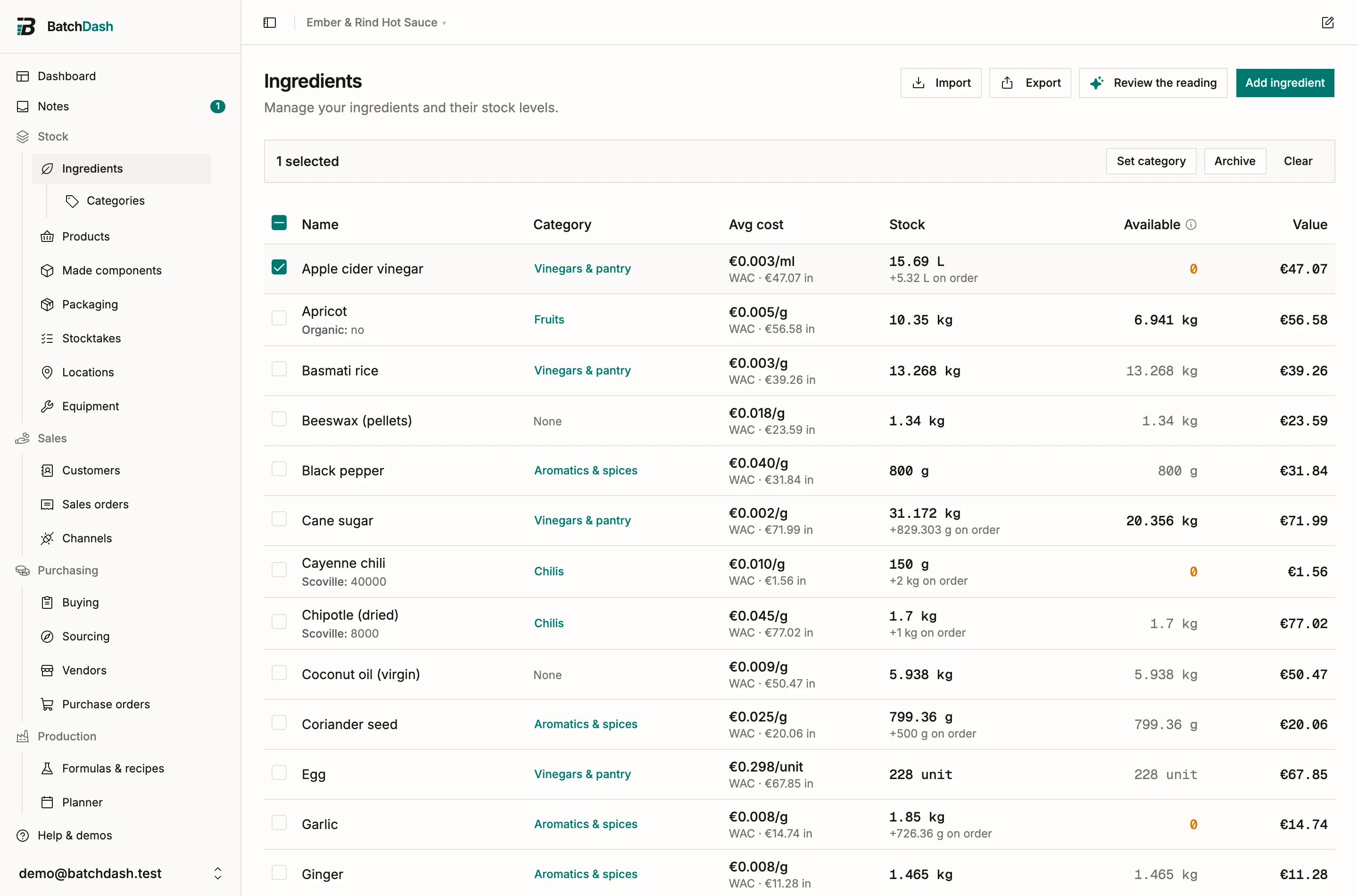Click the Purchase orders cart icon

pos(48,705)
